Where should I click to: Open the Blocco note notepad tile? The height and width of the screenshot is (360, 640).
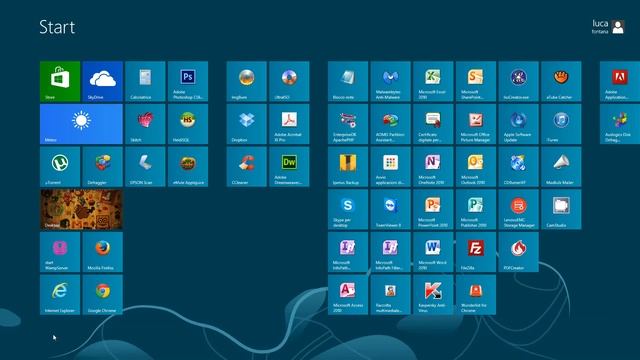[x=348, y=81]
